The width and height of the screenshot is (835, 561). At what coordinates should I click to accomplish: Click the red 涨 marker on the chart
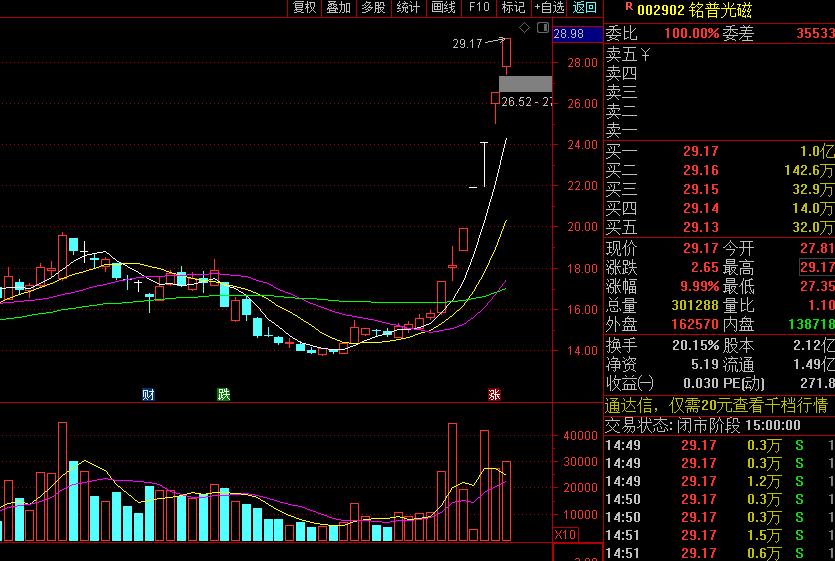pyautogui.click(x=494, y=395)
